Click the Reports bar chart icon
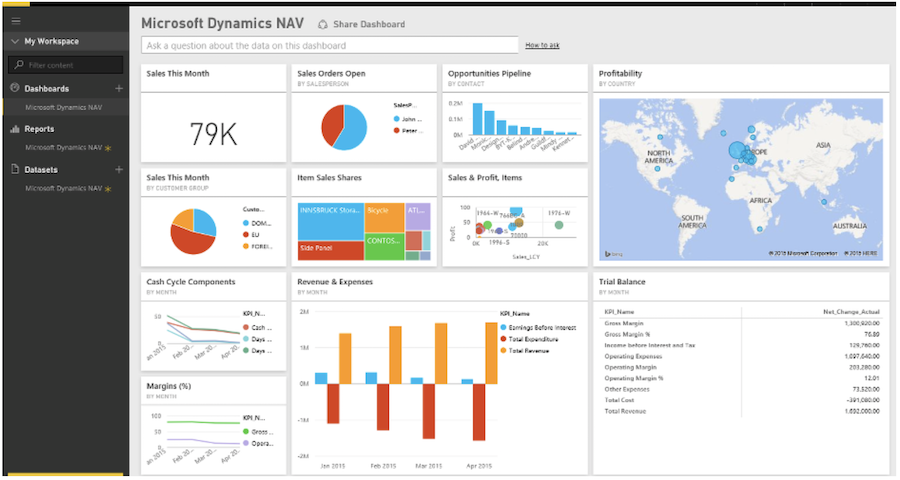 pos(15,129)
